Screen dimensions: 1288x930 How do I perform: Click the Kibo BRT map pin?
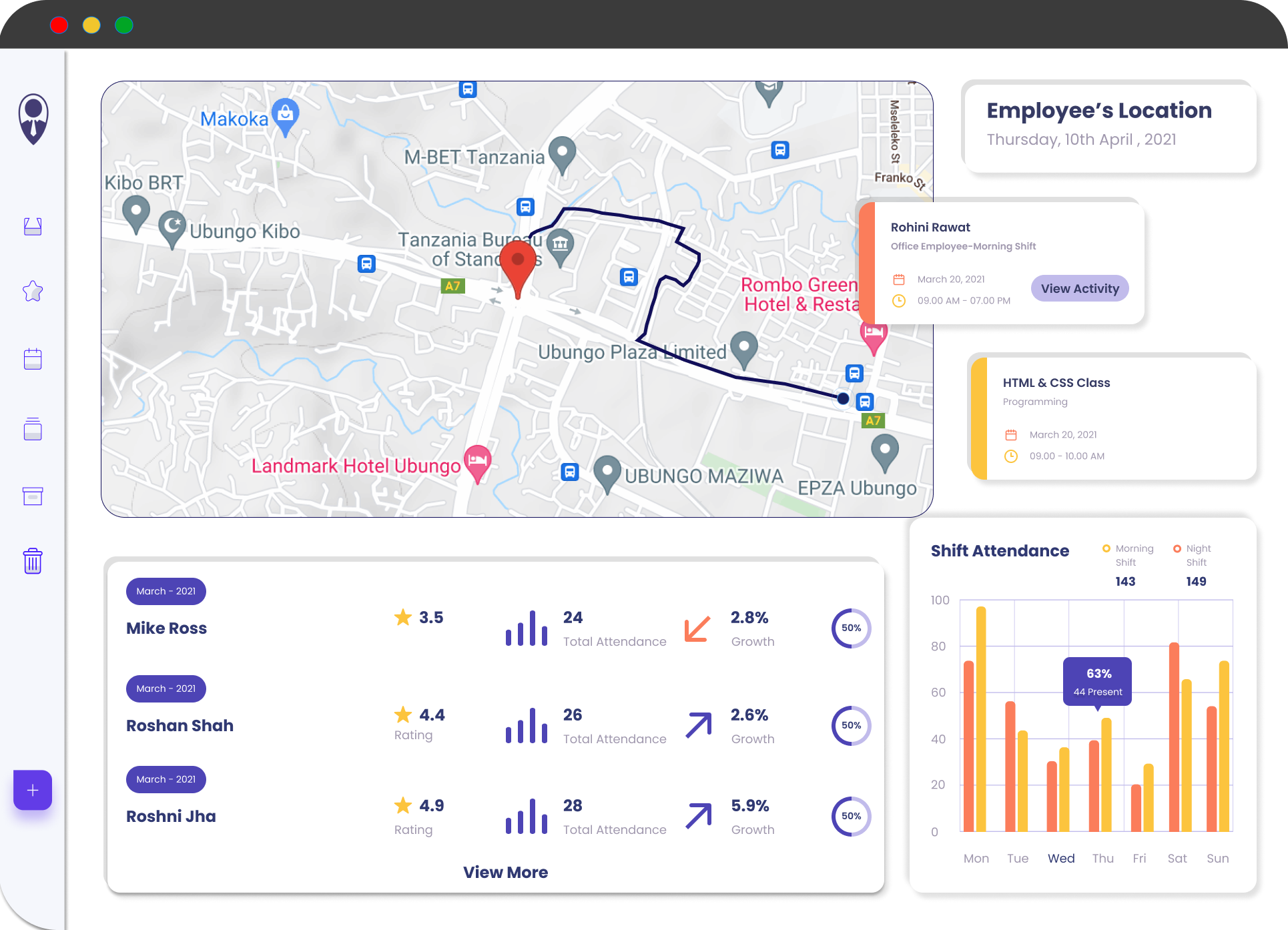136,214
